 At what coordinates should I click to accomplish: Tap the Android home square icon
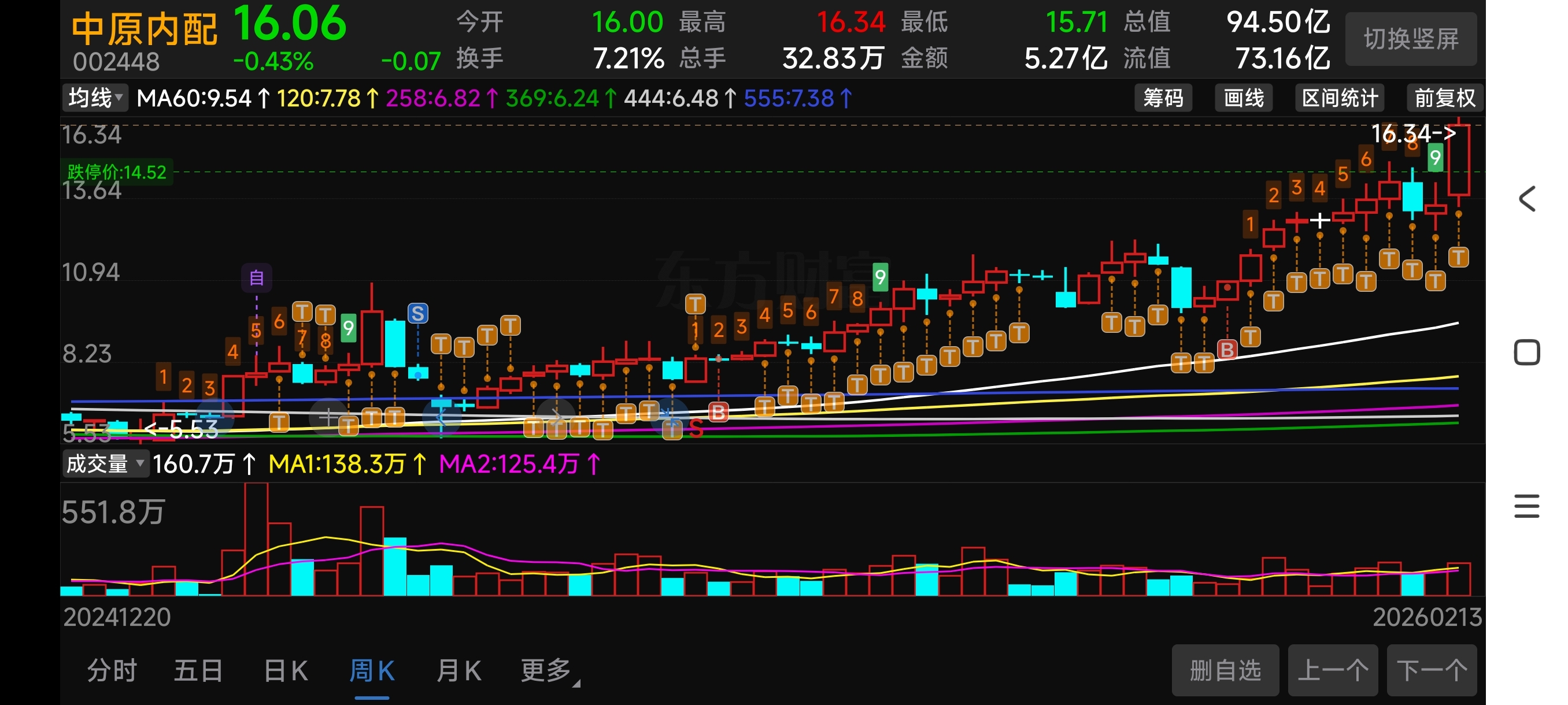tap(1526, 352)
